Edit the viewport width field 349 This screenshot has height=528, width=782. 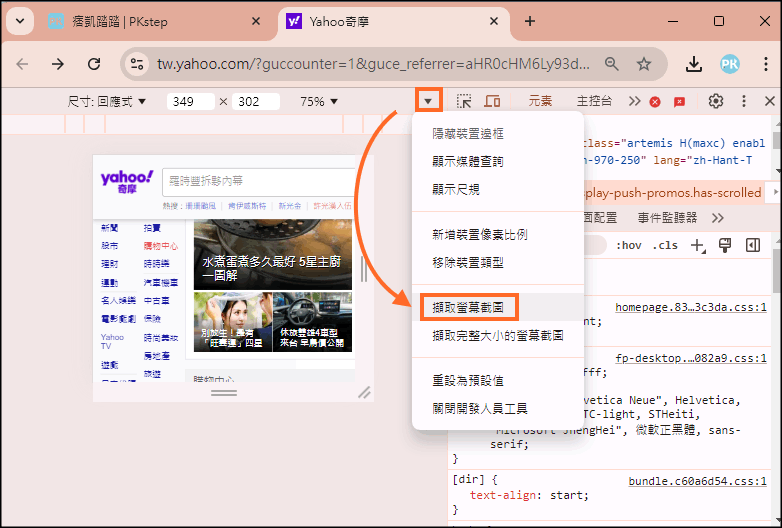191,102
